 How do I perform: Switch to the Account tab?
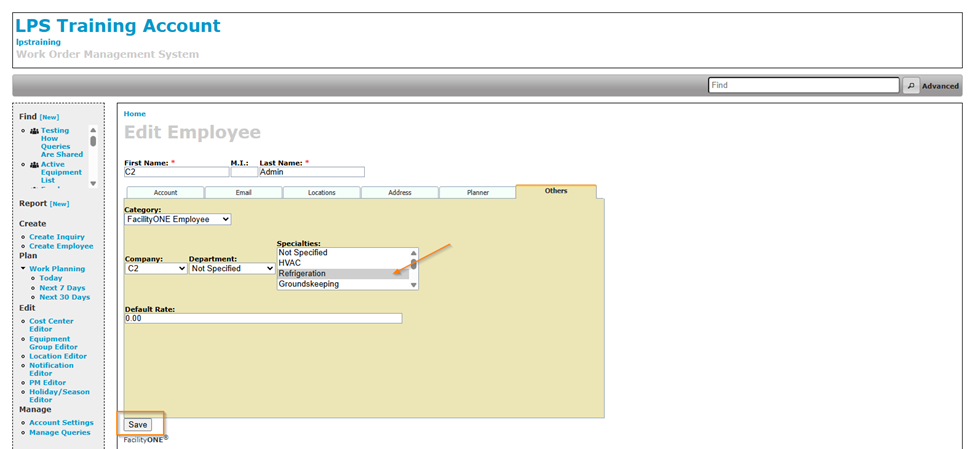pyautogui.click(x=165, y=192)
